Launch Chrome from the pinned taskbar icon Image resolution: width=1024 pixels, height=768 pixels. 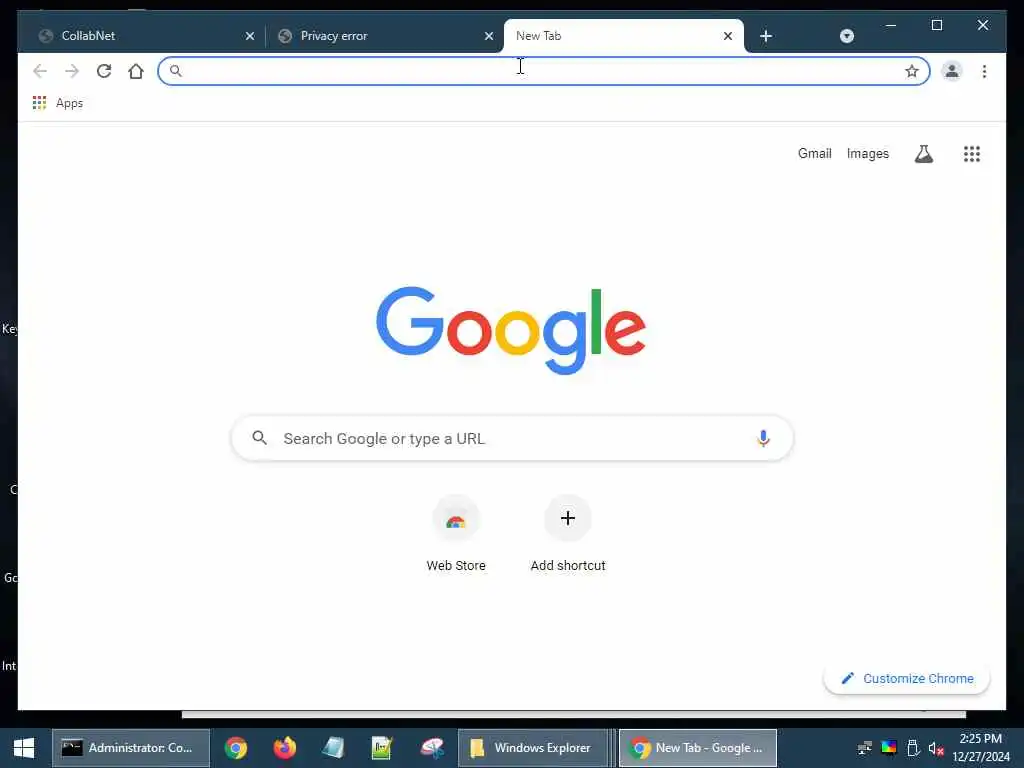click(x=236, y=748)
